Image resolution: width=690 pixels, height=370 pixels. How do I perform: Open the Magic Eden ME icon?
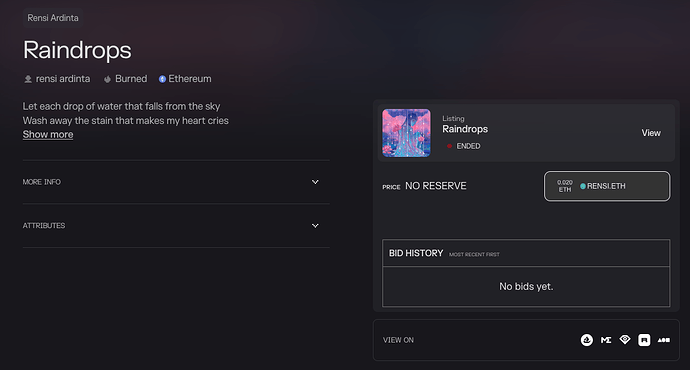click(606, 340)
